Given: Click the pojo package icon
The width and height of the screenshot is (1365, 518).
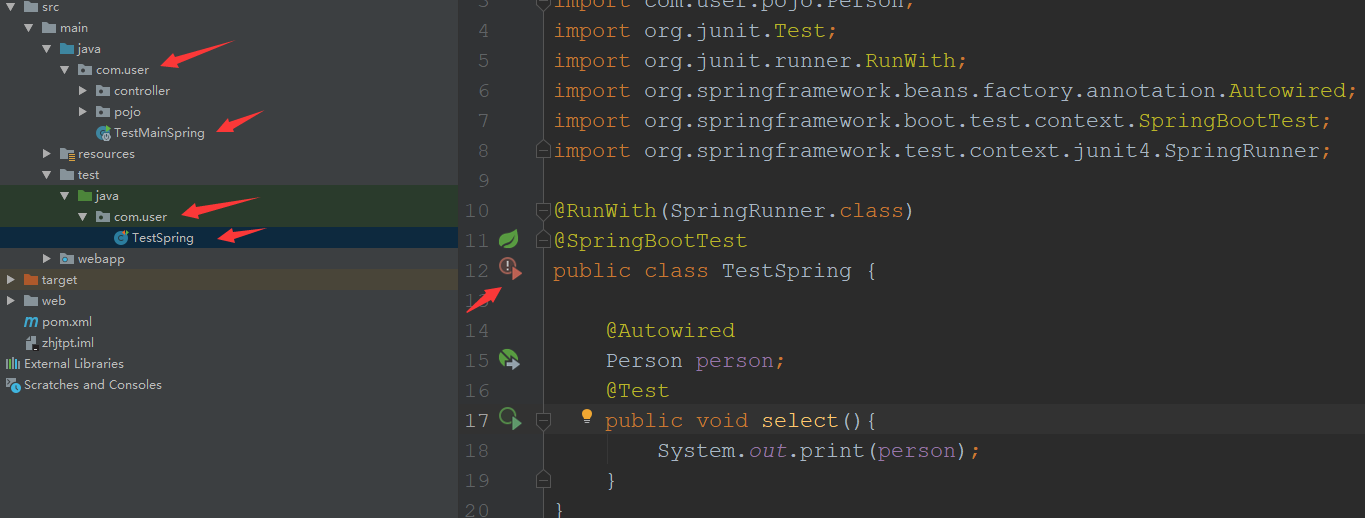Looking at the screenshot, I should [x=102, y=112].
